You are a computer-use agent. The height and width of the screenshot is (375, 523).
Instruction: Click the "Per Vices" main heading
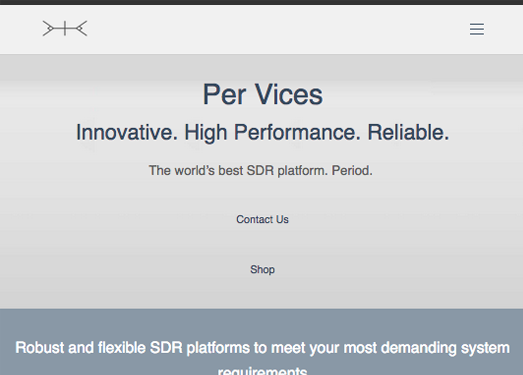tap(263, 94)
